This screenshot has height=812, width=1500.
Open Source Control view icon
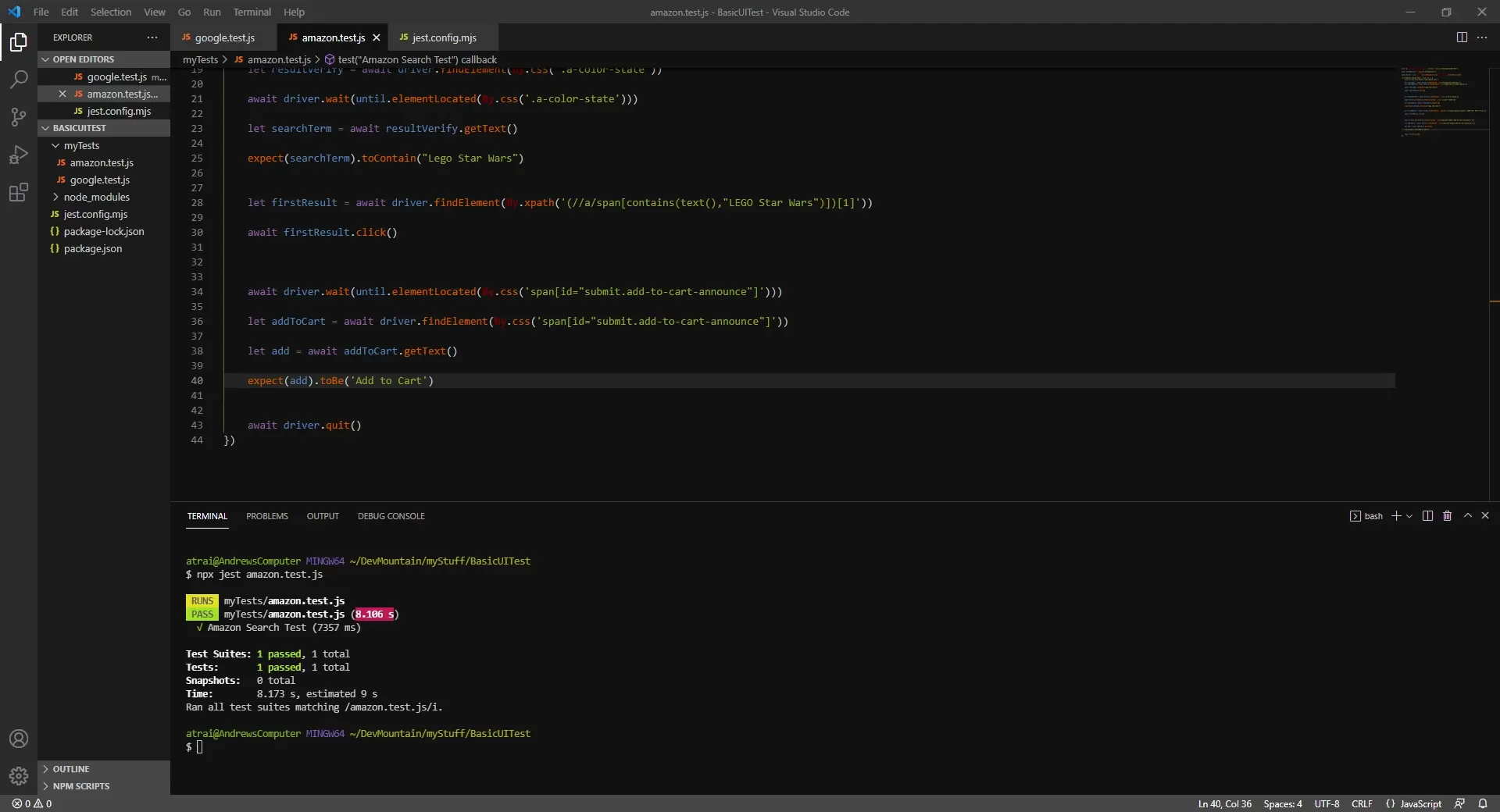point(19,117)
